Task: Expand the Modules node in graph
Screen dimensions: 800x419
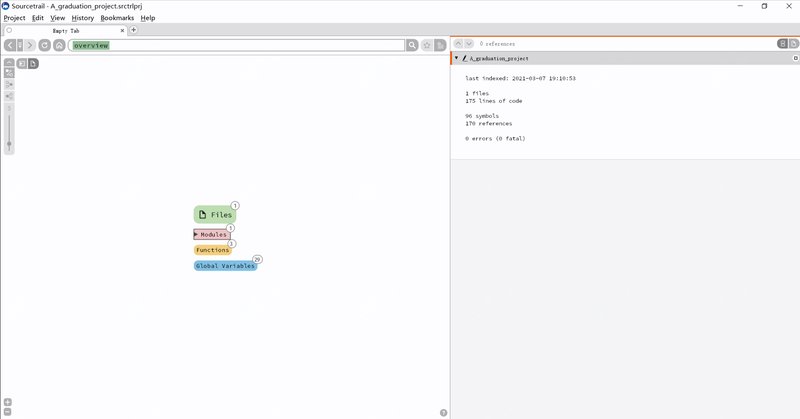Action: (196, 234)
